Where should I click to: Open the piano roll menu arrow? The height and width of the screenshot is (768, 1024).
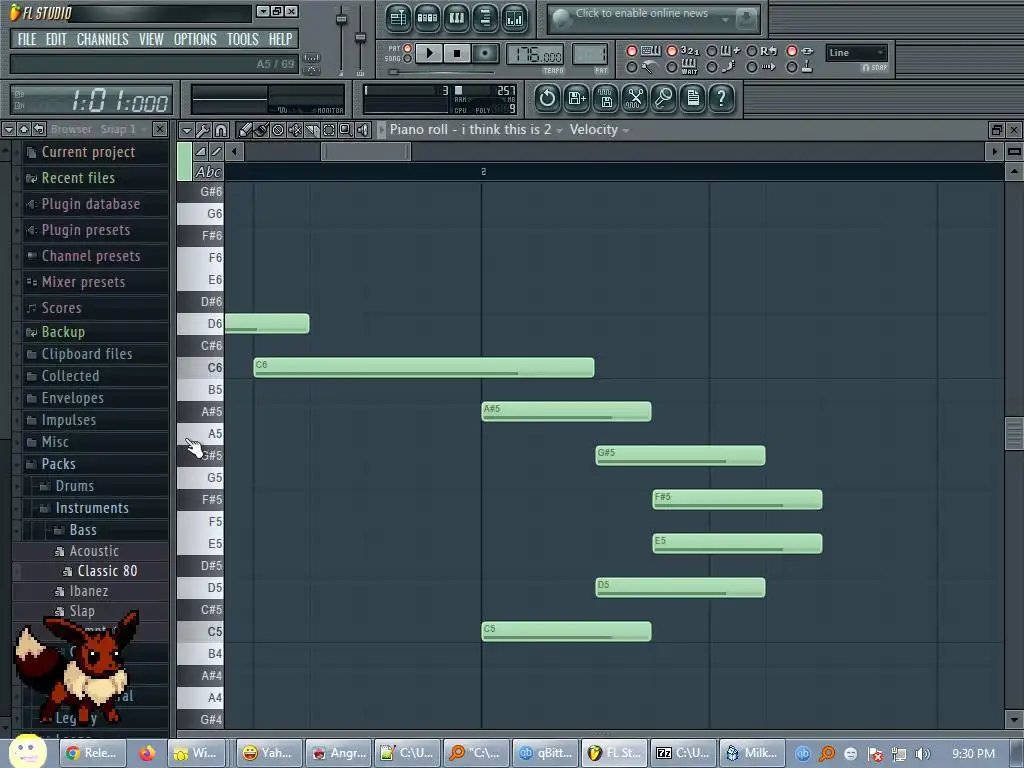coord(186,130)
